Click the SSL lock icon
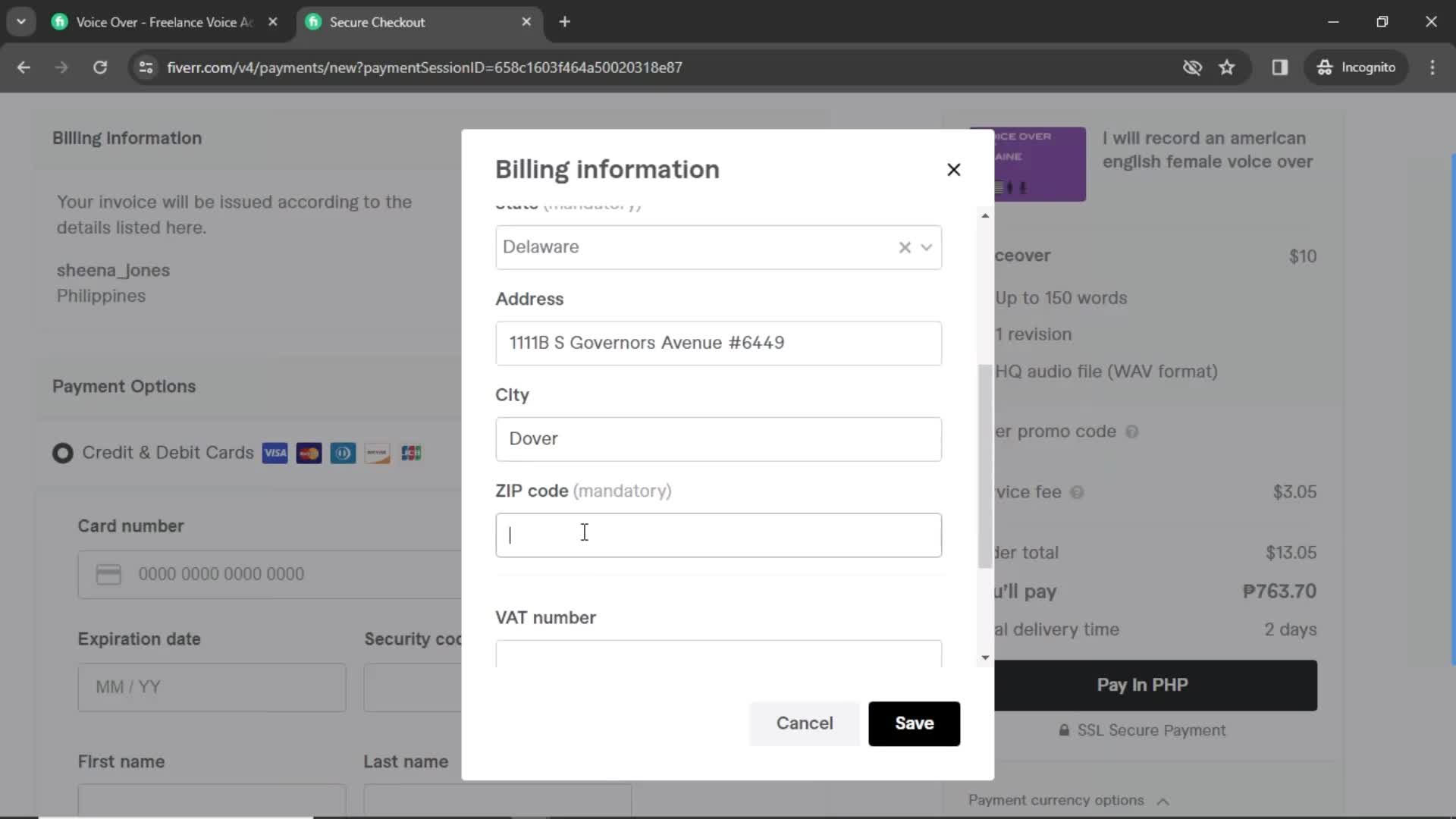1456x819 pixels. 1064,731
